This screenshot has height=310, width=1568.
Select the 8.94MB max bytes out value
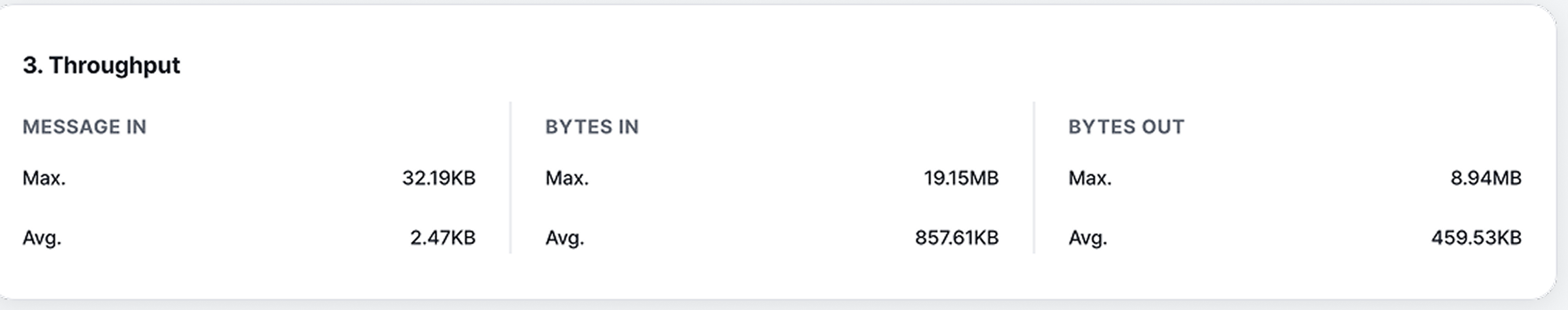click(1486, 178)
